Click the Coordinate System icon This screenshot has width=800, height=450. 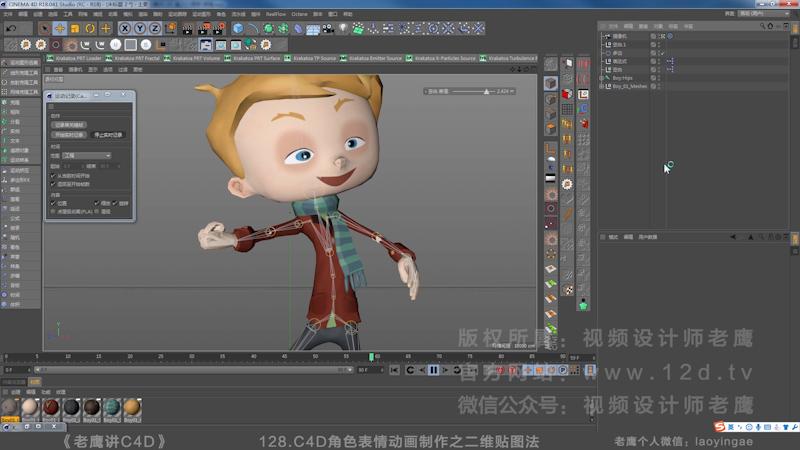(x=170, y=29)
